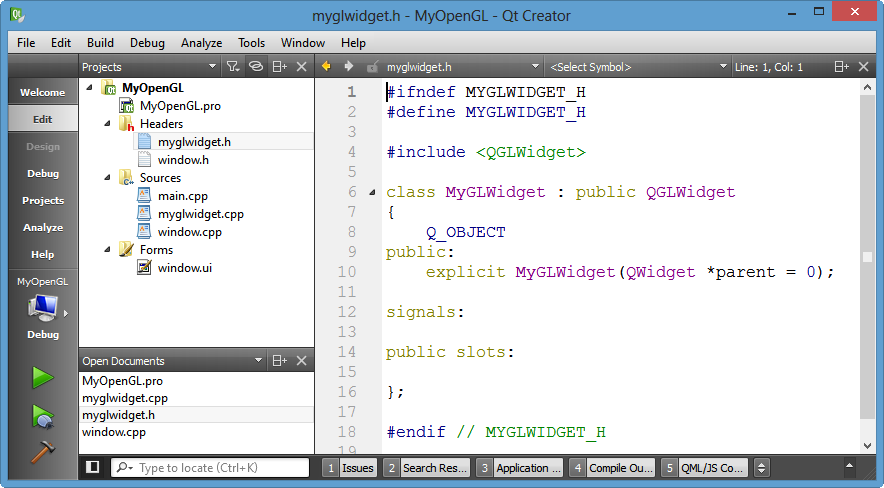This screenshot has height=488, width=884.
Task: Open the Build menu
Action: coord(100,43)
